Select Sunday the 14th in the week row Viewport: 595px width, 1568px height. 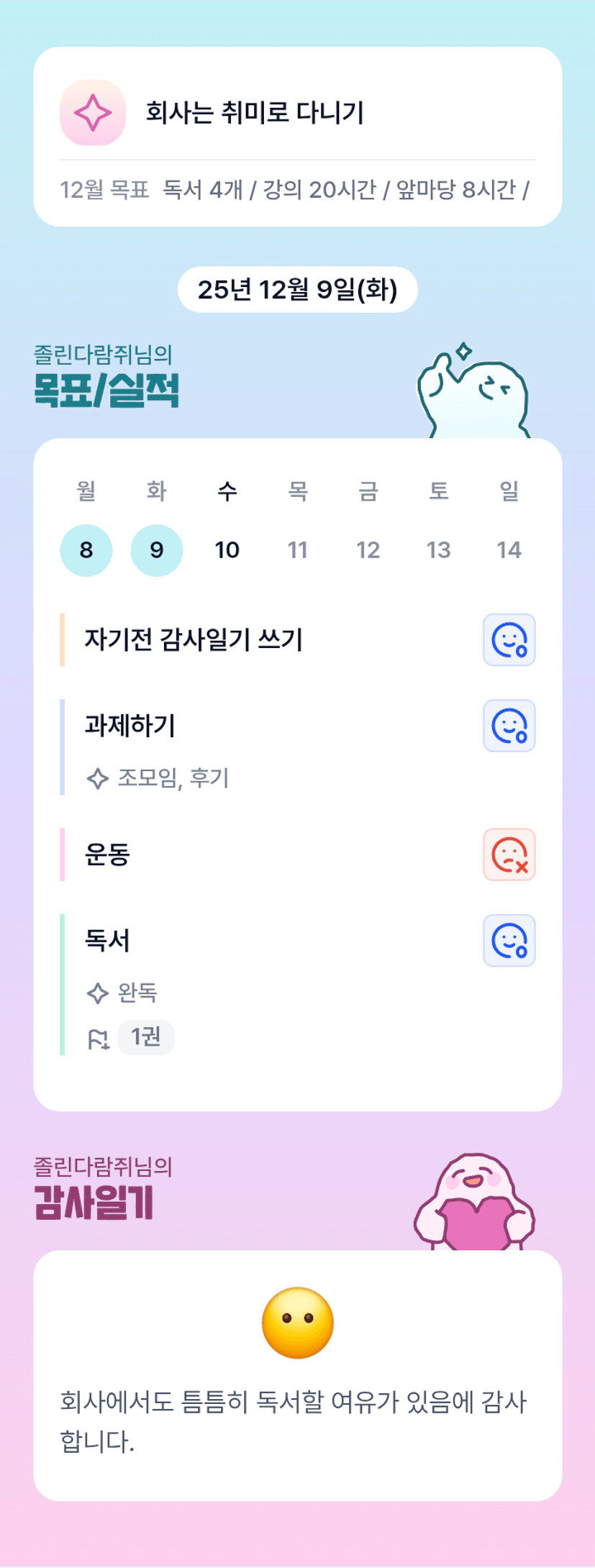509,550
